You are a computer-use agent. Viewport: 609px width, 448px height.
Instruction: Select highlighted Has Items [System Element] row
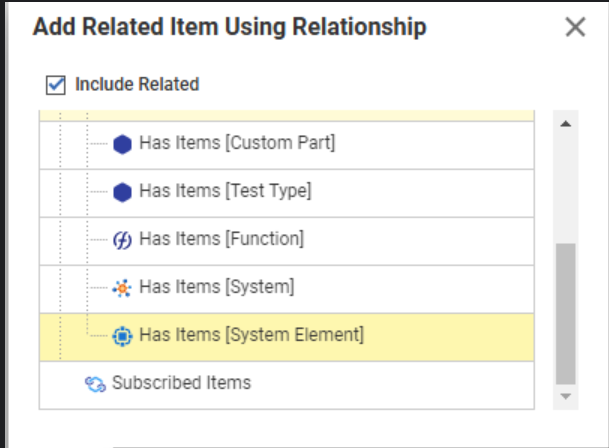tap(251, 335)
